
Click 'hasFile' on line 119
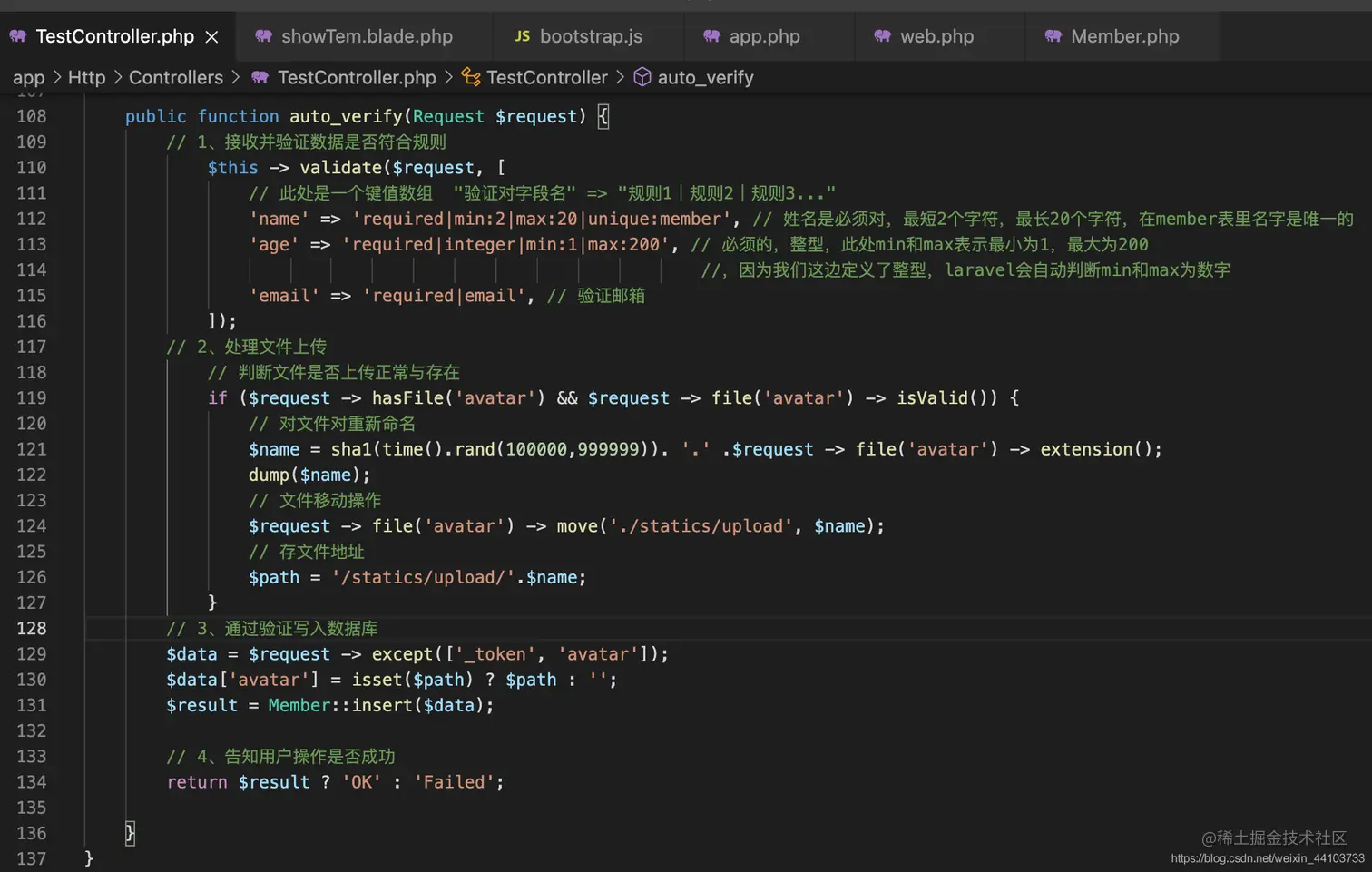click(x=407, y=398)
